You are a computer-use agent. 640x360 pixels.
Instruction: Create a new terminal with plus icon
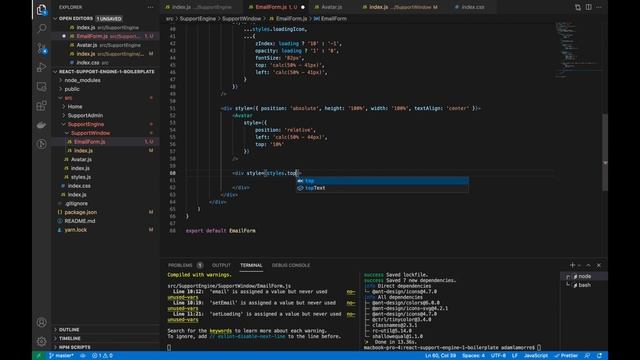pyautogui.click(x=572, y=265)
